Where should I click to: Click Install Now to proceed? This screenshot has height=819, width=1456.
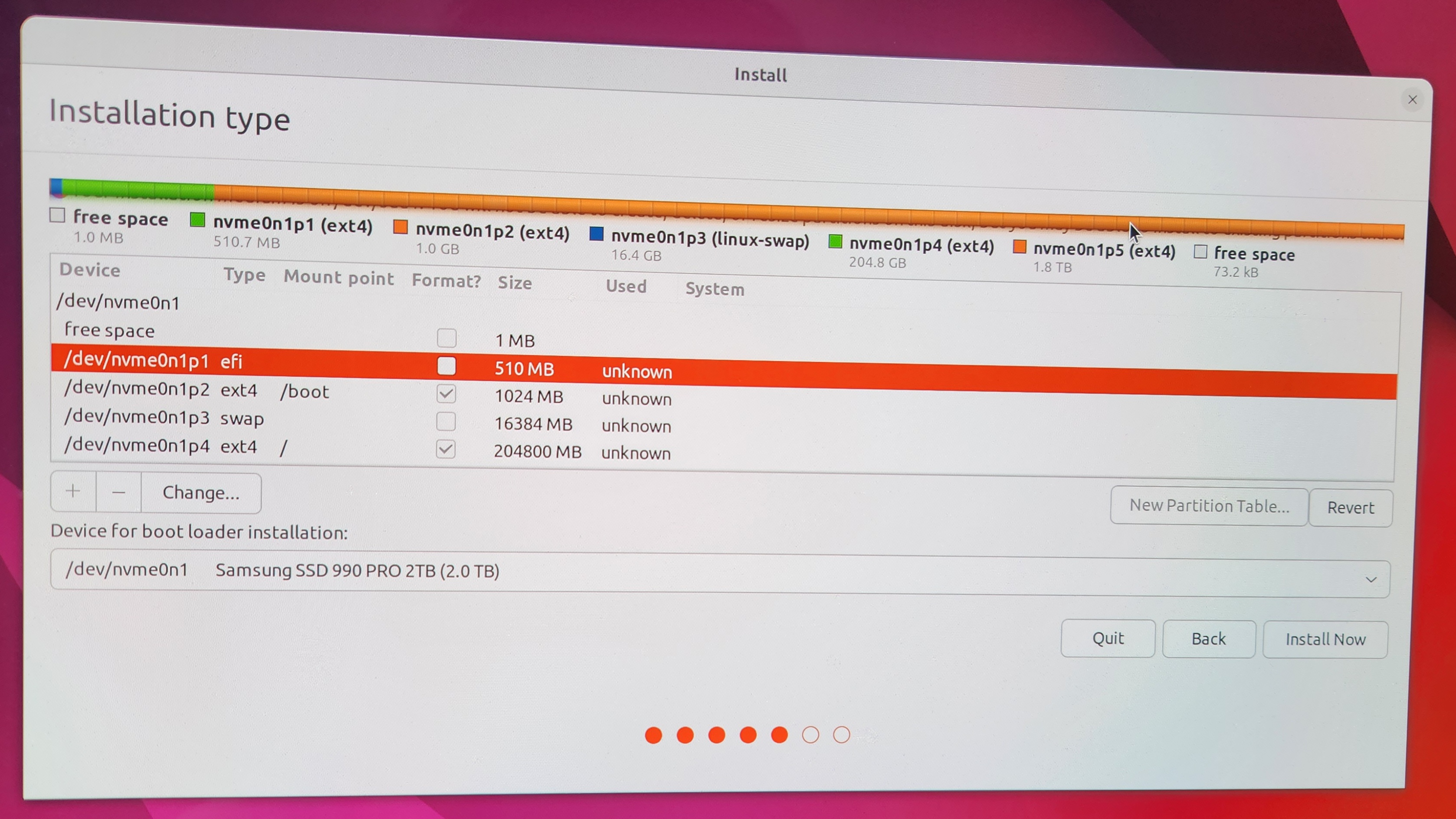point(1326,638)
